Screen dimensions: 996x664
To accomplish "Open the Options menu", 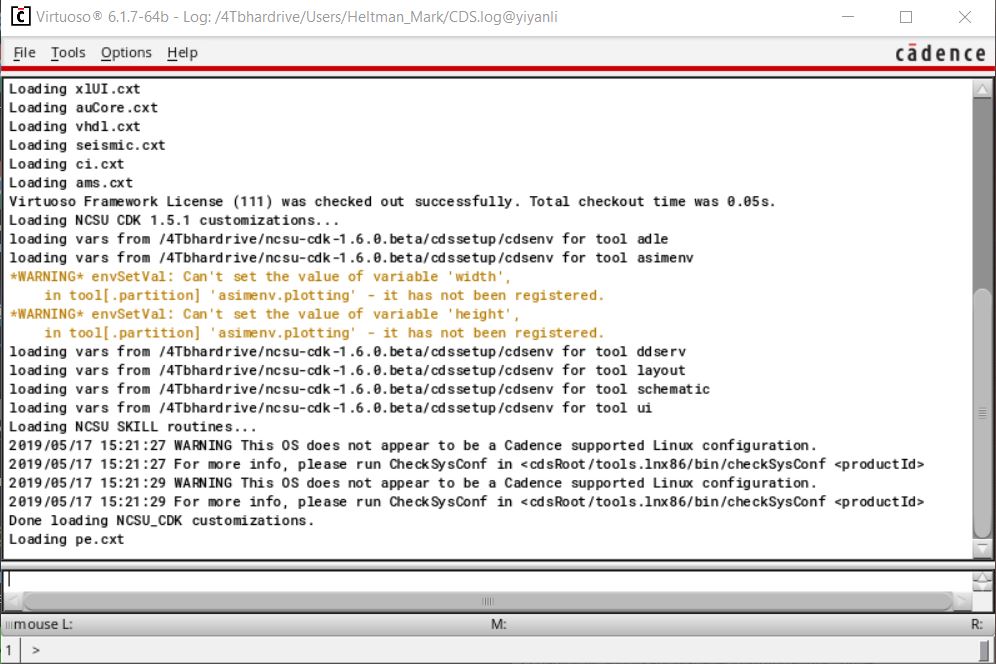I will 126,53.
